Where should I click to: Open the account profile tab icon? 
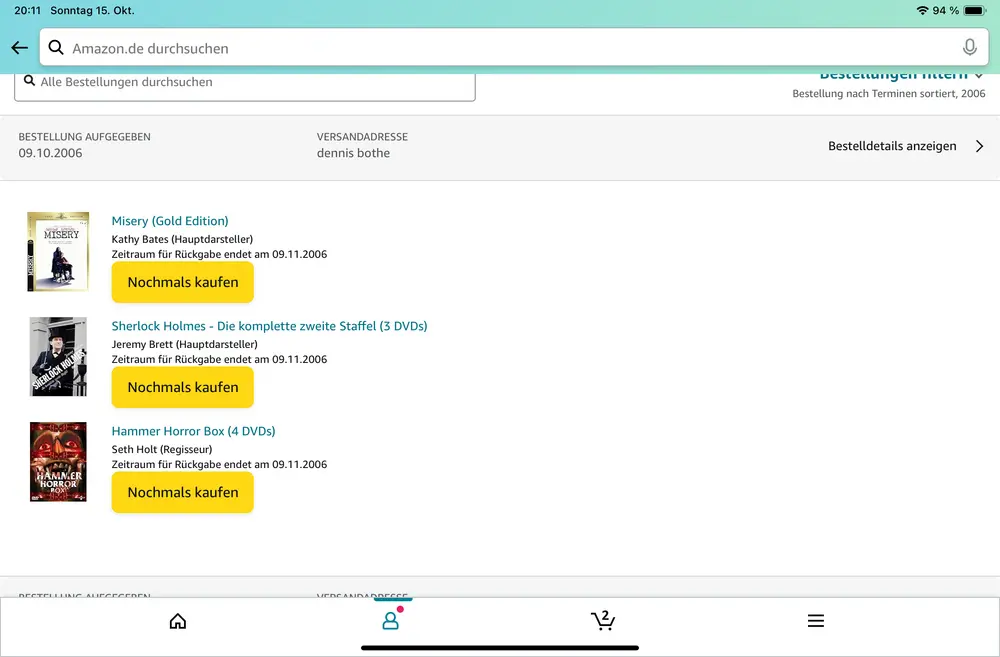(x=390, y=621)
